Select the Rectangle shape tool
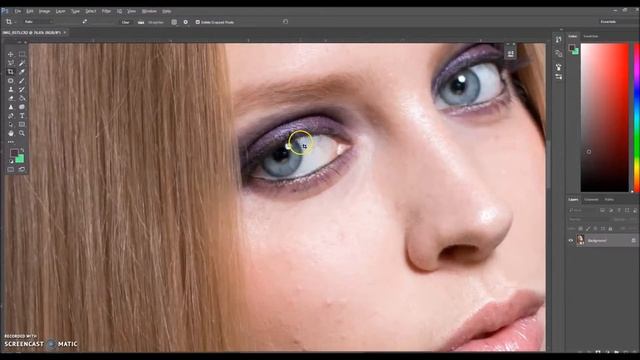This screenshot has width=640, height=360. [x=22, y=124]
